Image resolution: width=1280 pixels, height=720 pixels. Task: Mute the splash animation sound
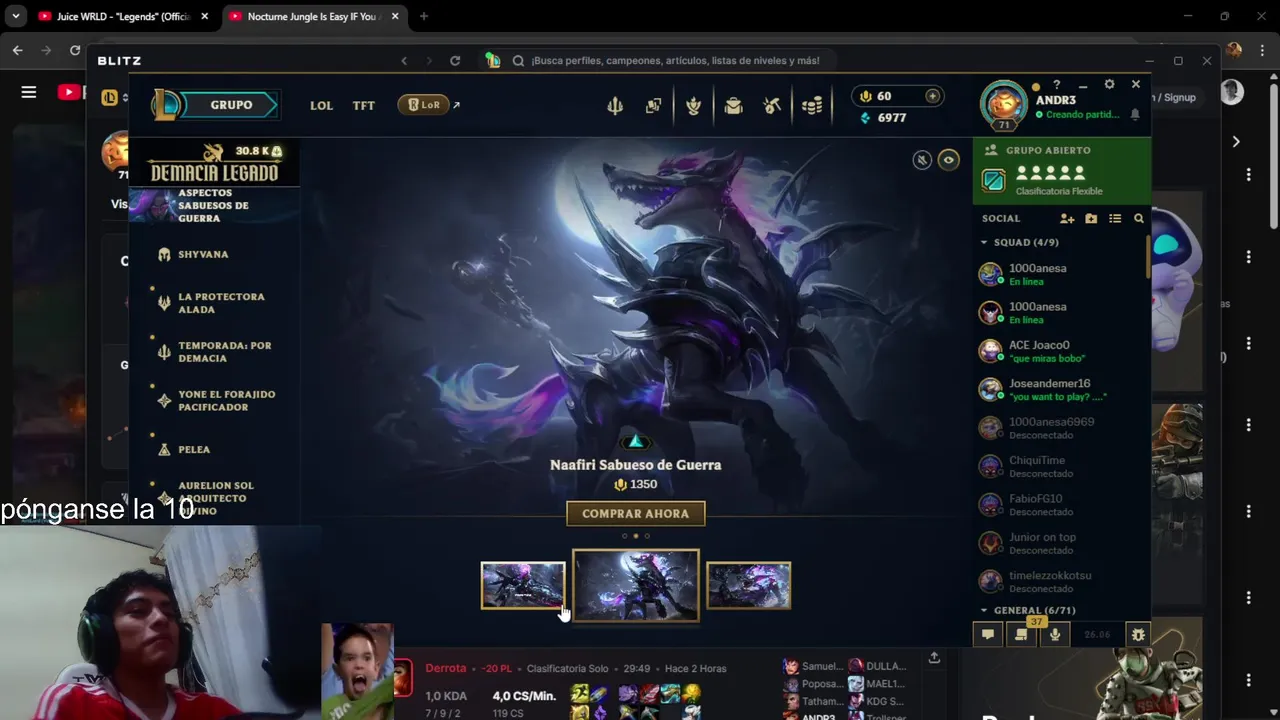(x=922, y=160)
